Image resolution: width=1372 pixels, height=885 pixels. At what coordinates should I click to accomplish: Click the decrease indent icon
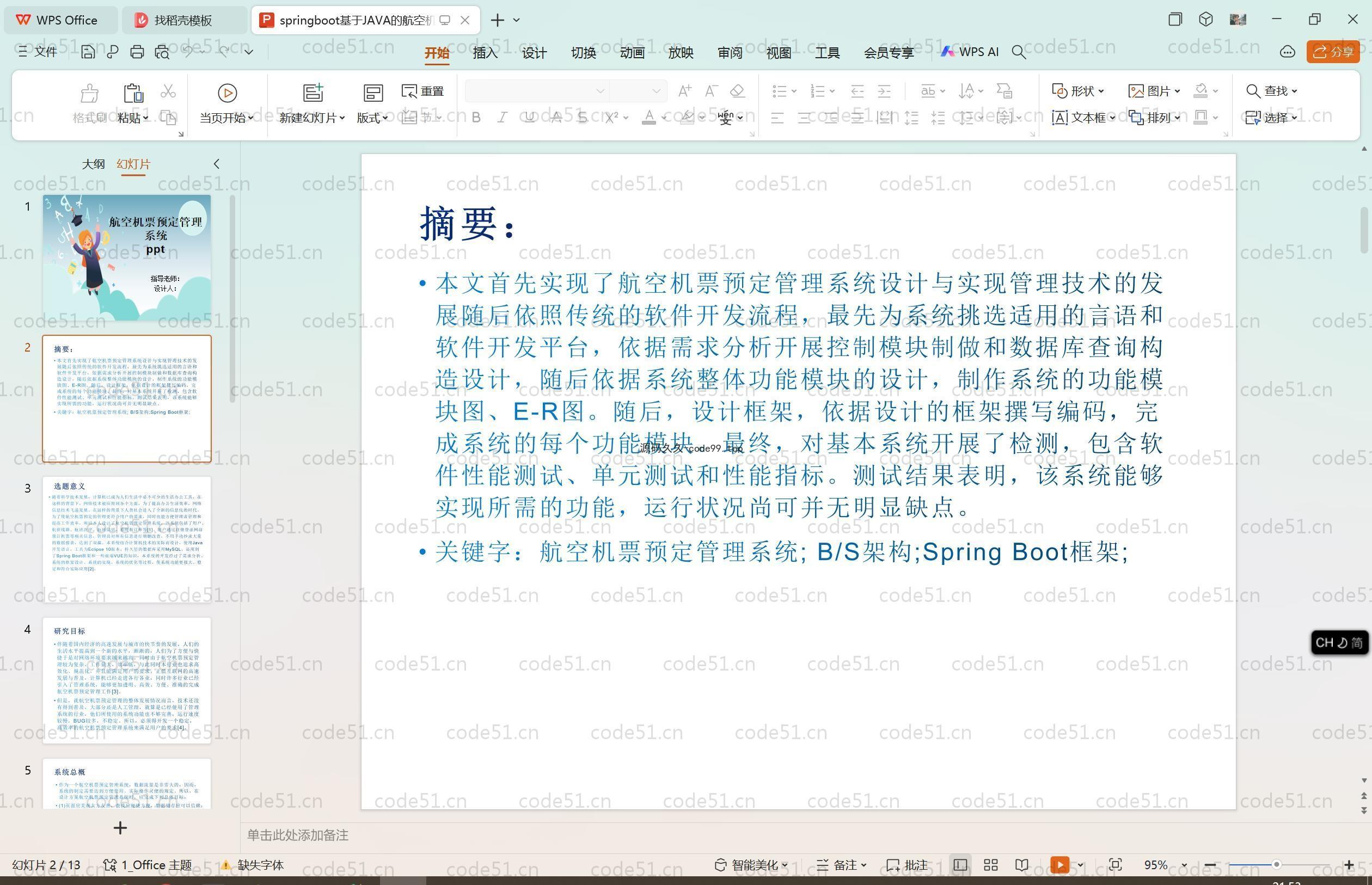(857, 91)
